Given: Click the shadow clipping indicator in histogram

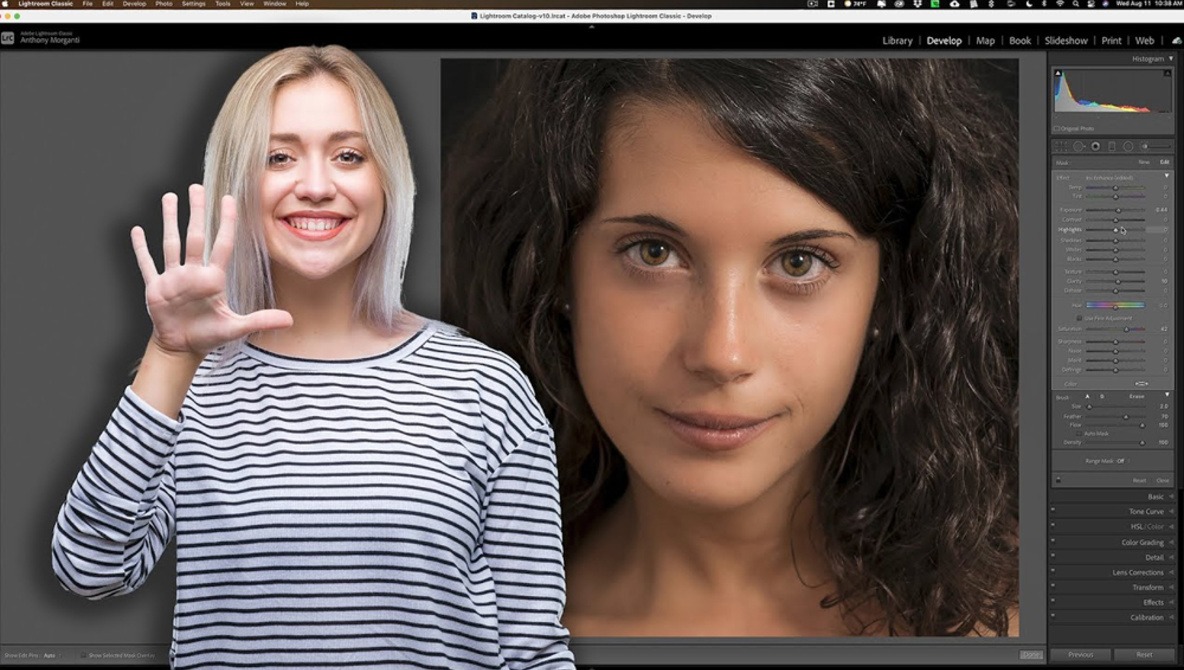Looking at the screenshot, I should tap(1058, 74).
